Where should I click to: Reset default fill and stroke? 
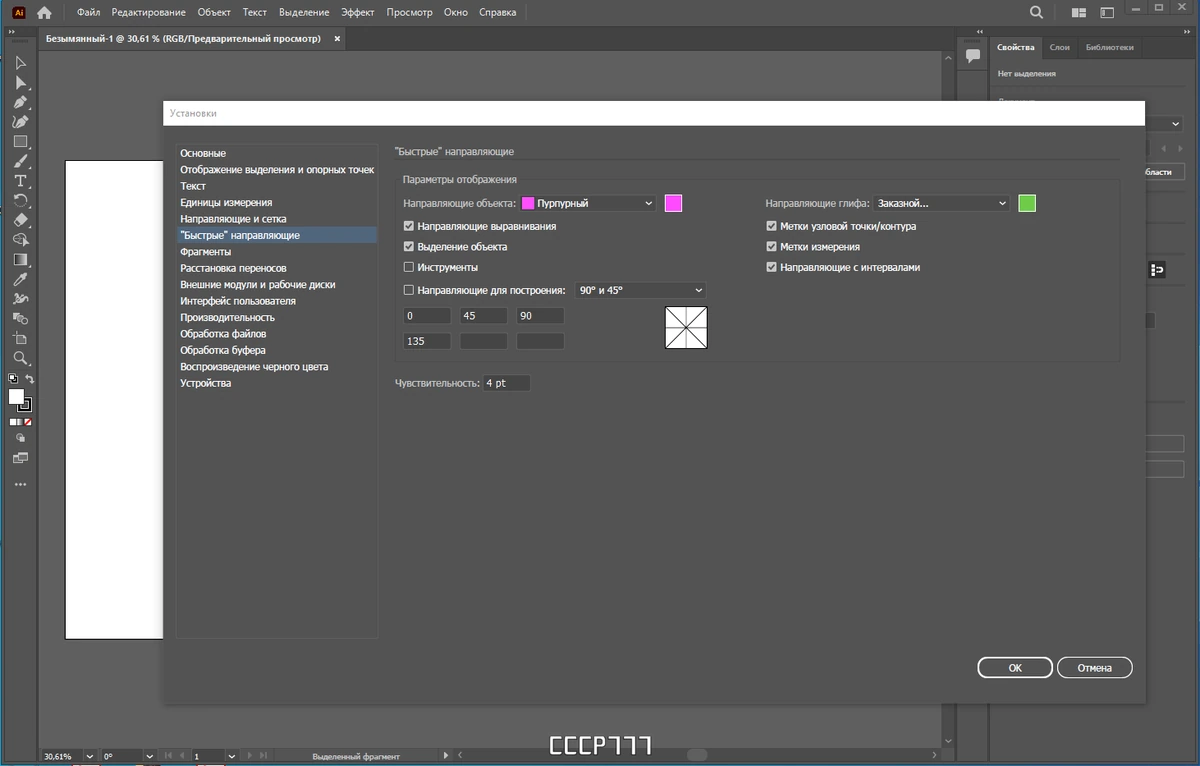coord(12,379)
